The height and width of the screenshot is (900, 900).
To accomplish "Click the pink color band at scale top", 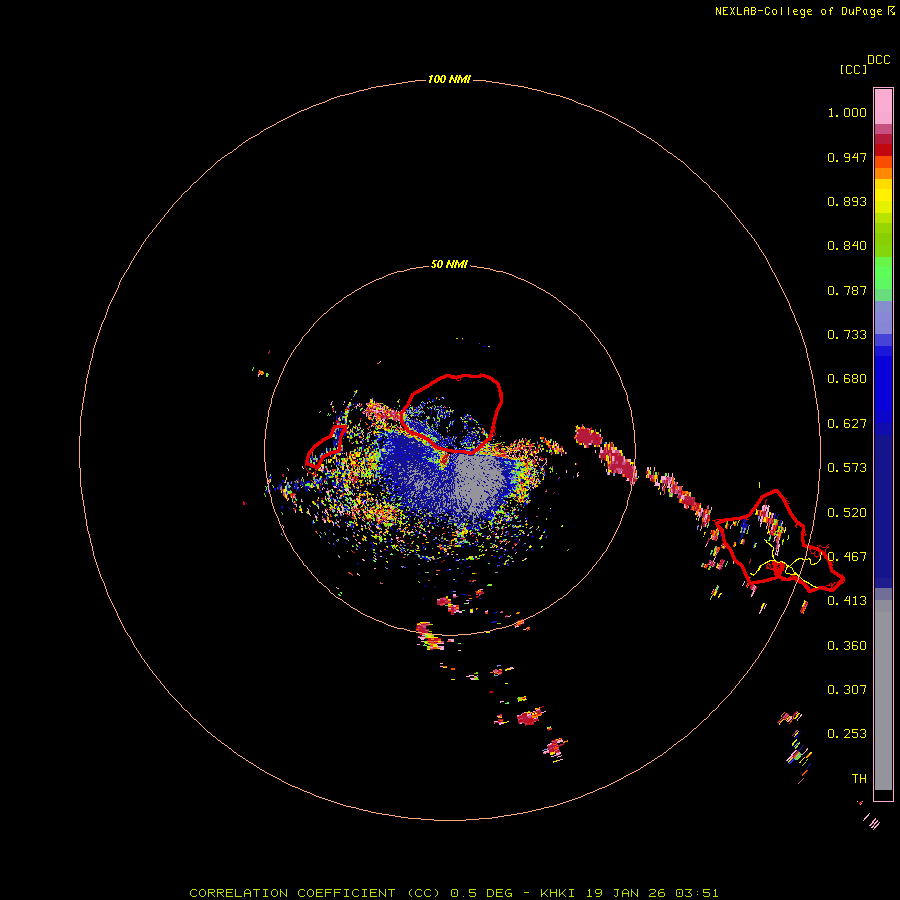I will pyautogui.click(x=883, y=107).
